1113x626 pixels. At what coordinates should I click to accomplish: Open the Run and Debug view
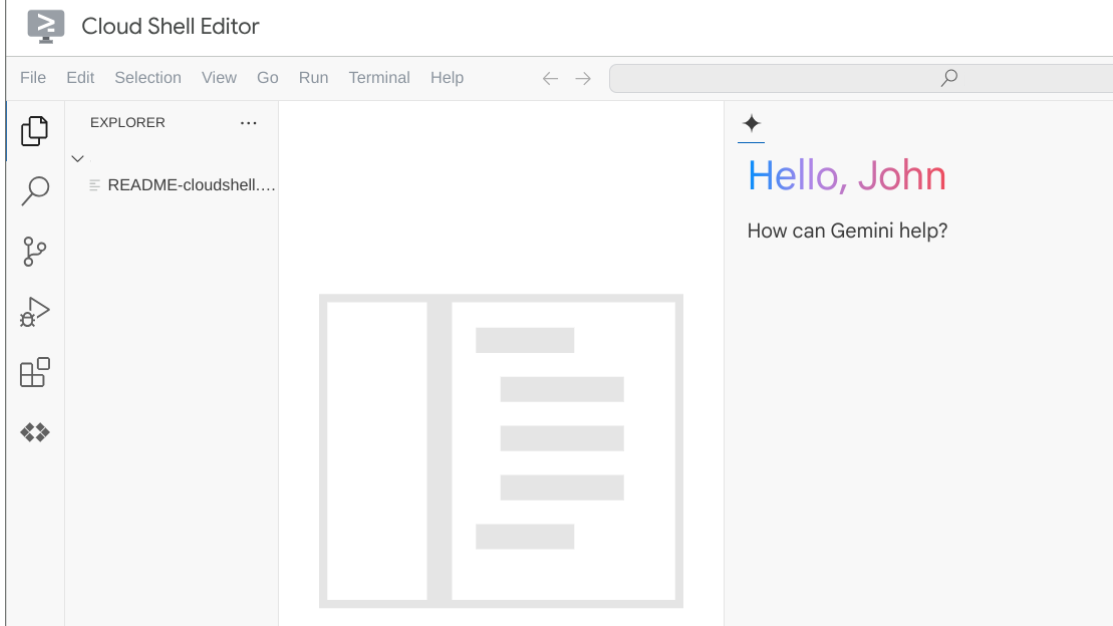coord(33,312)
